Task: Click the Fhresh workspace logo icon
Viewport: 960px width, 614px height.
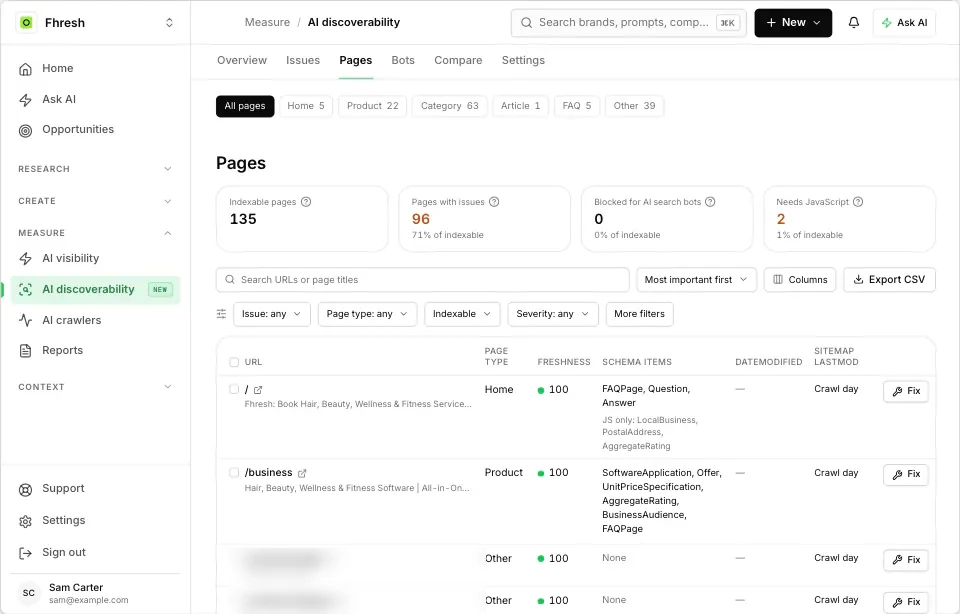Action: click(x=26, y=23)
